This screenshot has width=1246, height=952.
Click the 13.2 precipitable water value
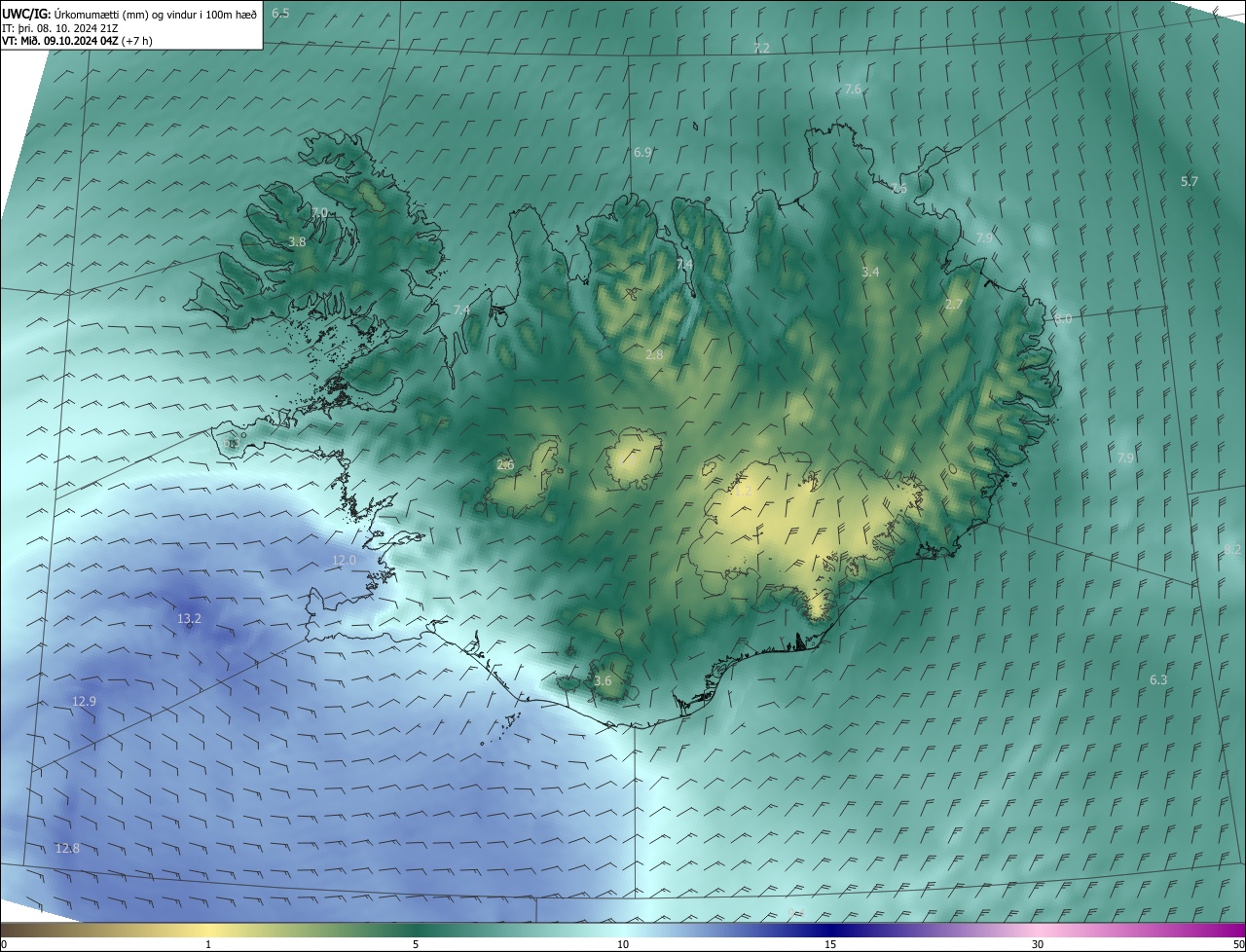(x=189, y=618)
